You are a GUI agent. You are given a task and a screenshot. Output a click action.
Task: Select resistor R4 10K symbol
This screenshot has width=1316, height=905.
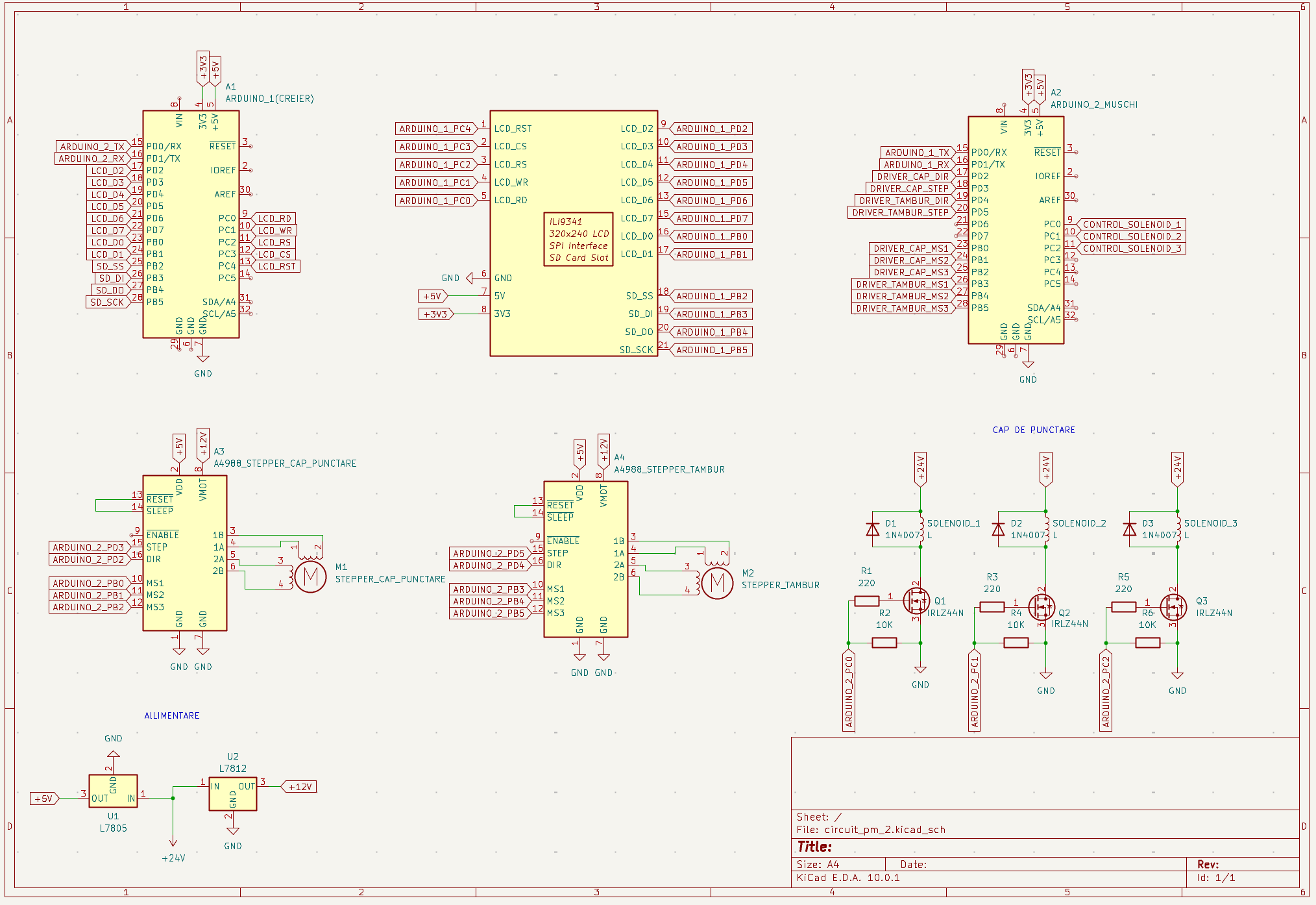[1016, 643]
